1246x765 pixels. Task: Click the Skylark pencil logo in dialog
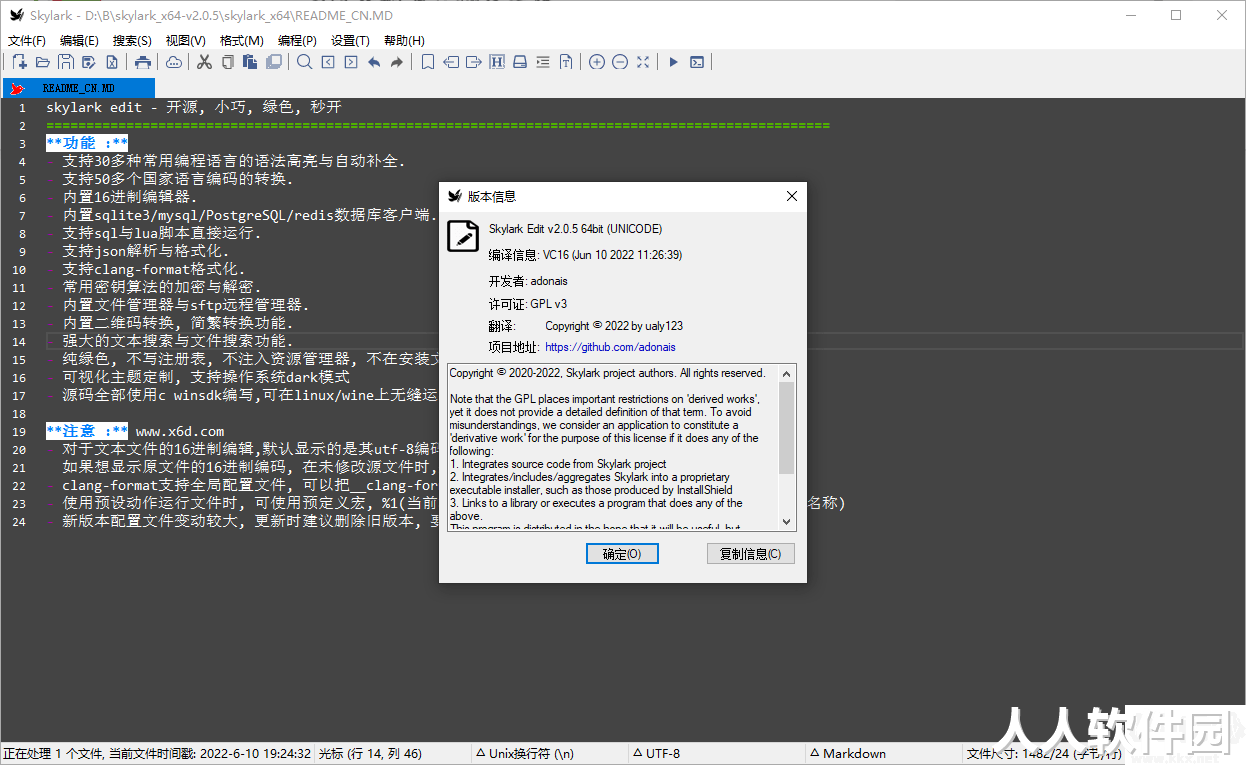pyautogui.click(x=463, y=235)
